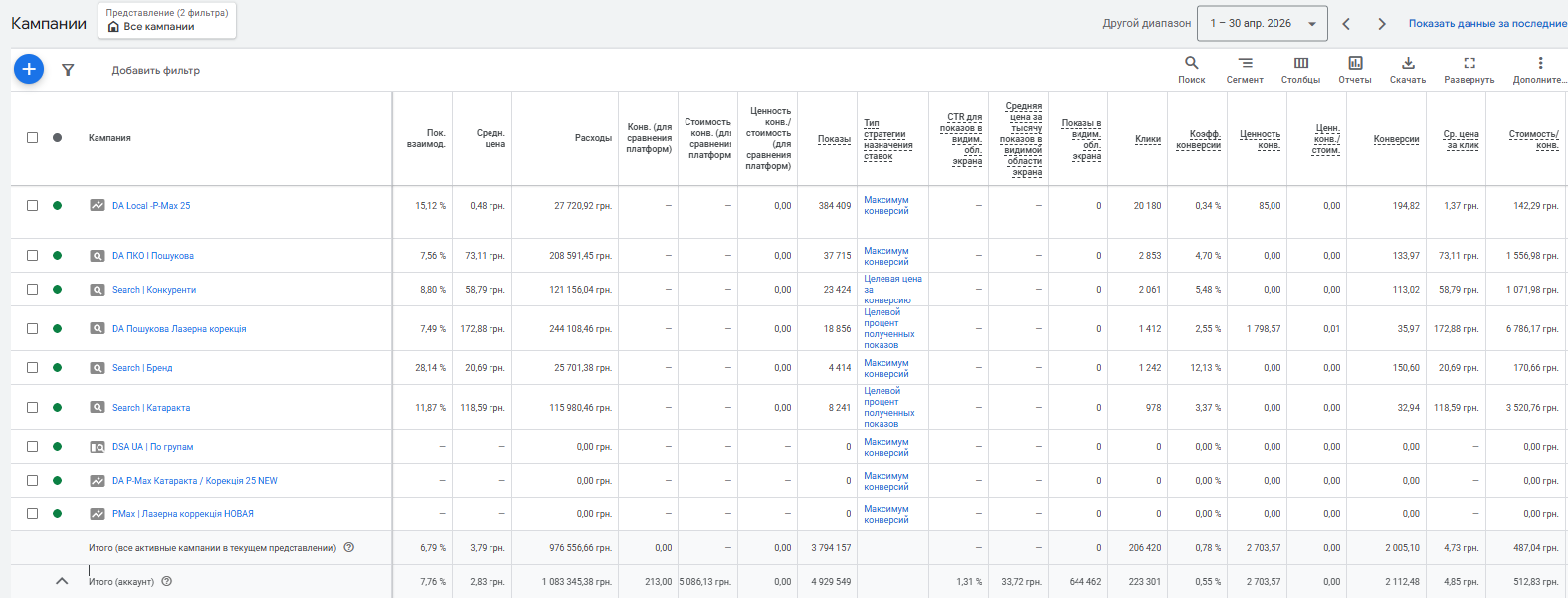Screen dimensions: 1568x598
Task: Click the search-type icon for Search | Бренд
Action: click(x=98, y=368)
